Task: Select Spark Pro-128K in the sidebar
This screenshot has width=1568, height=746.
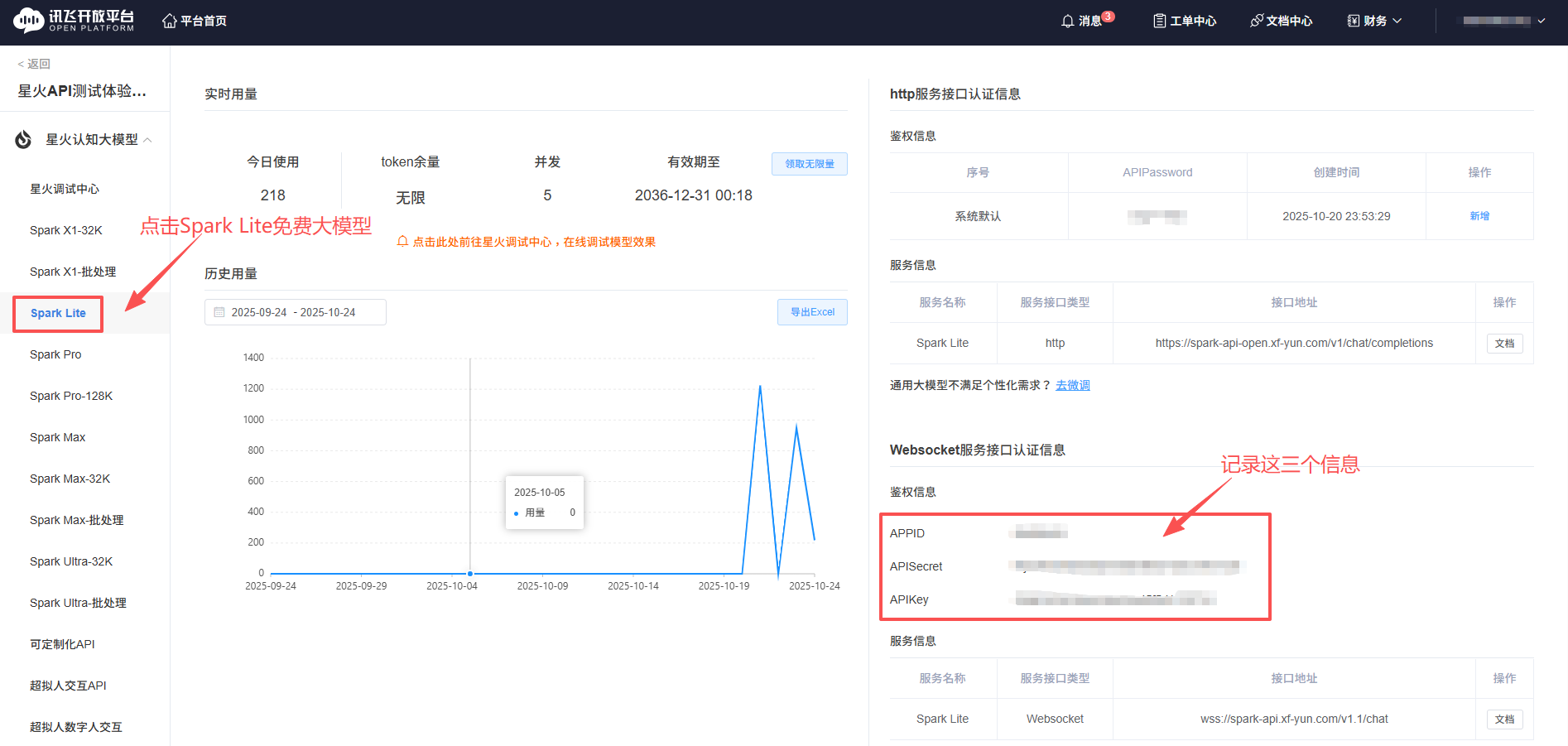Action: pos(71,396)
